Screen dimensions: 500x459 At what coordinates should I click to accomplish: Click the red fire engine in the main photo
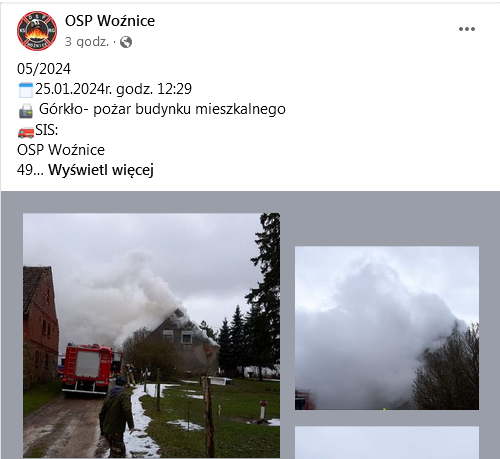click(x=88, y=368)
